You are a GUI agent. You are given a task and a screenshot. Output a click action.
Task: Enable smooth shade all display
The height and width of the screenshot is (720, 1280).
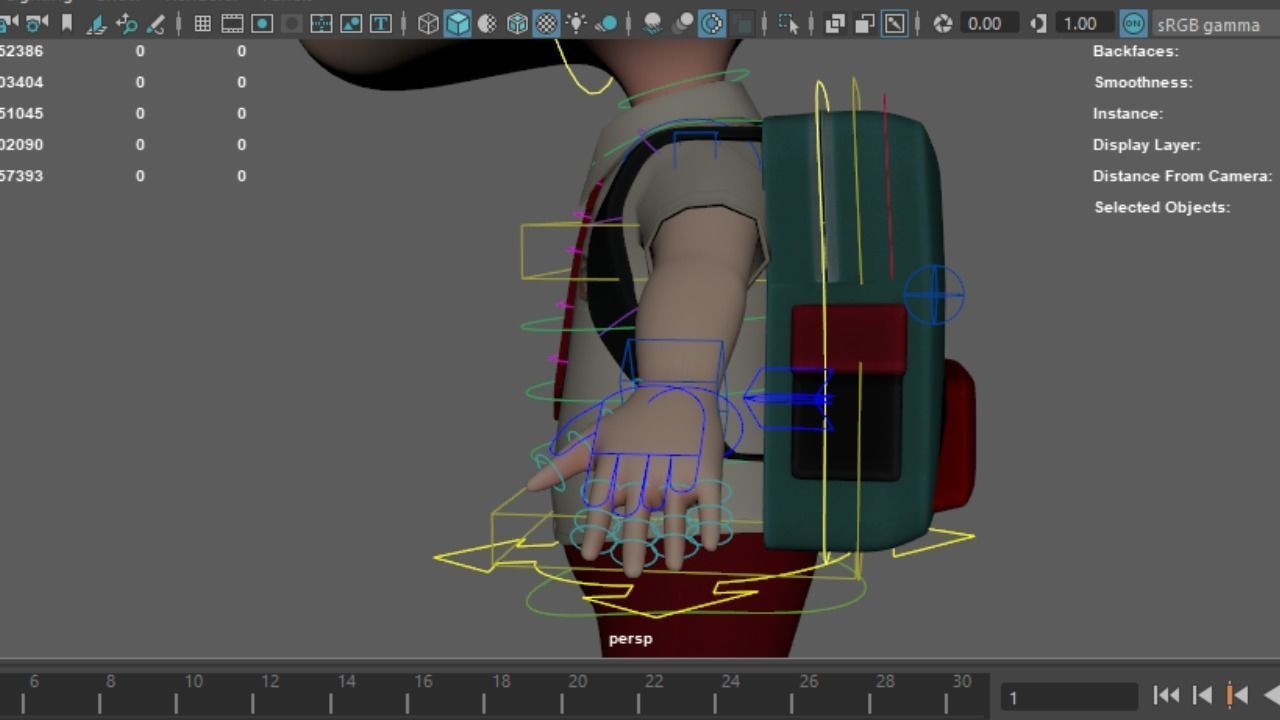pyautogui.click(x=458, y=23)
